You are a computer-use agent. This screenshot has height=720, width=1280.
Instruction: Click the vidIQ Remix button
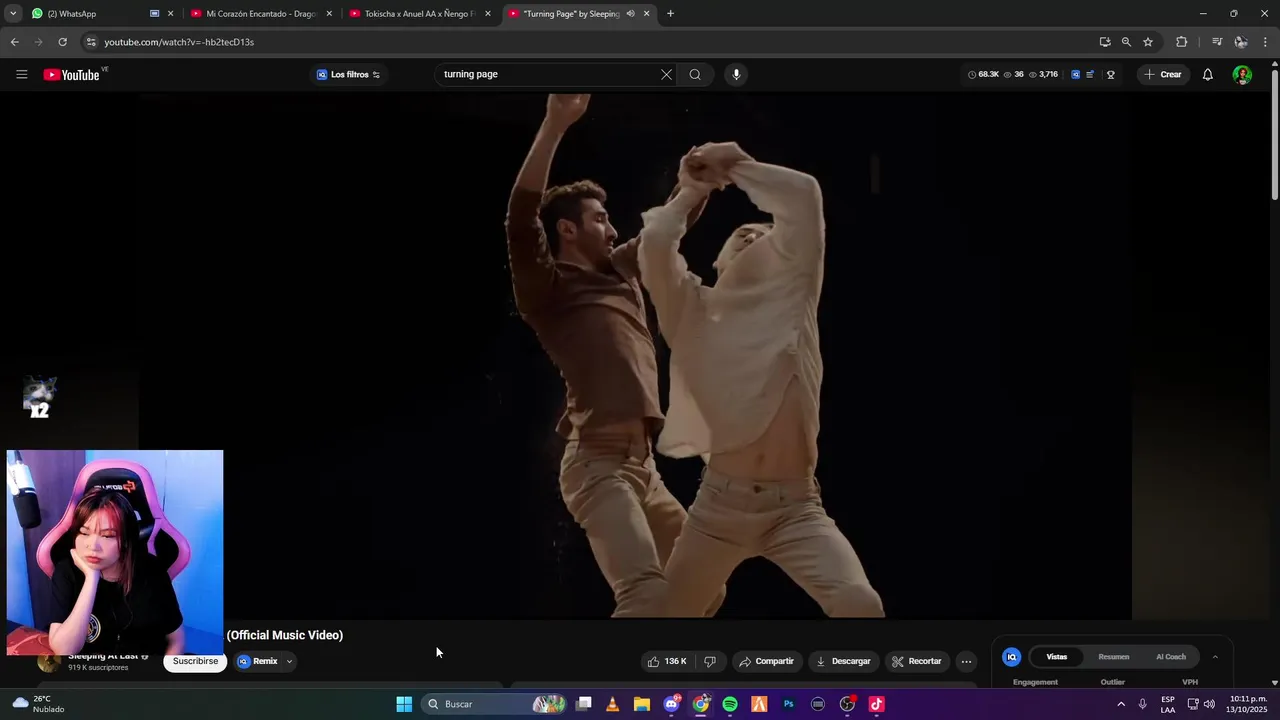[258, 662]
